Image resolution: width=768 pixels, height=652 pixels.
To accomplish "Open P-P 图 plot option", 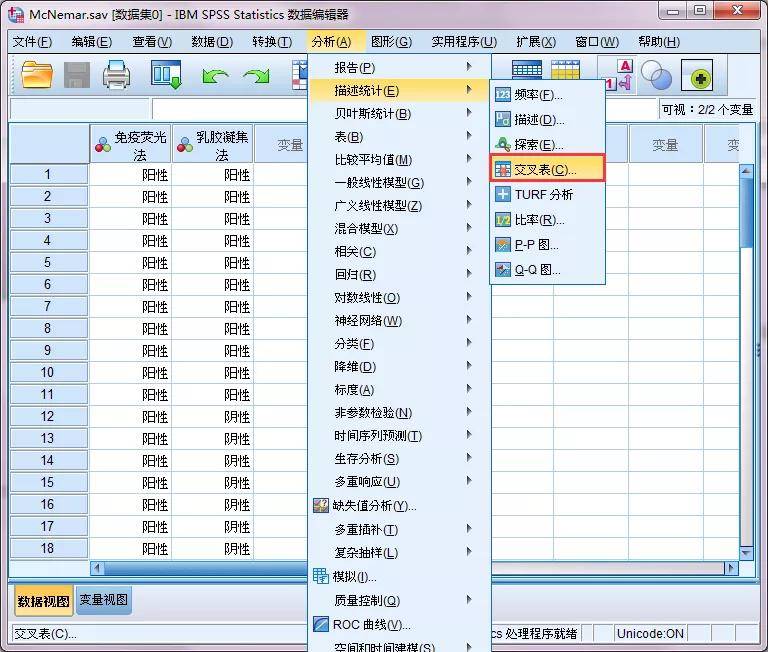I will (548, 244).
